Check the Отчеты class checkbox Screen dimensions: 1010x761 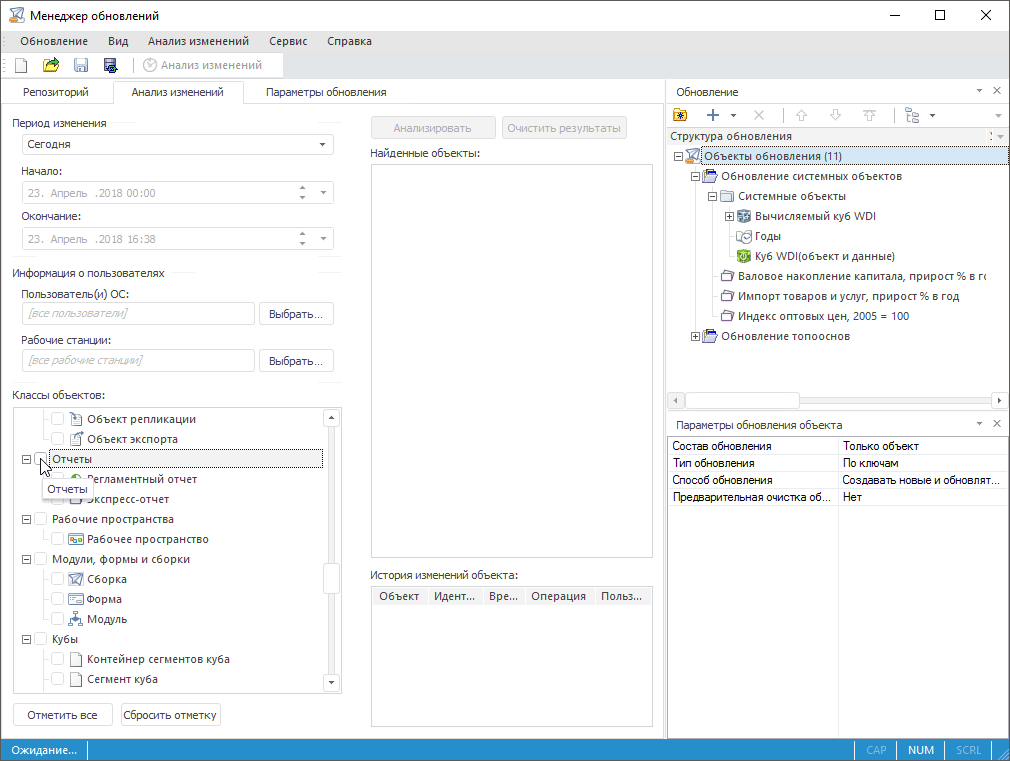[41, 459]
